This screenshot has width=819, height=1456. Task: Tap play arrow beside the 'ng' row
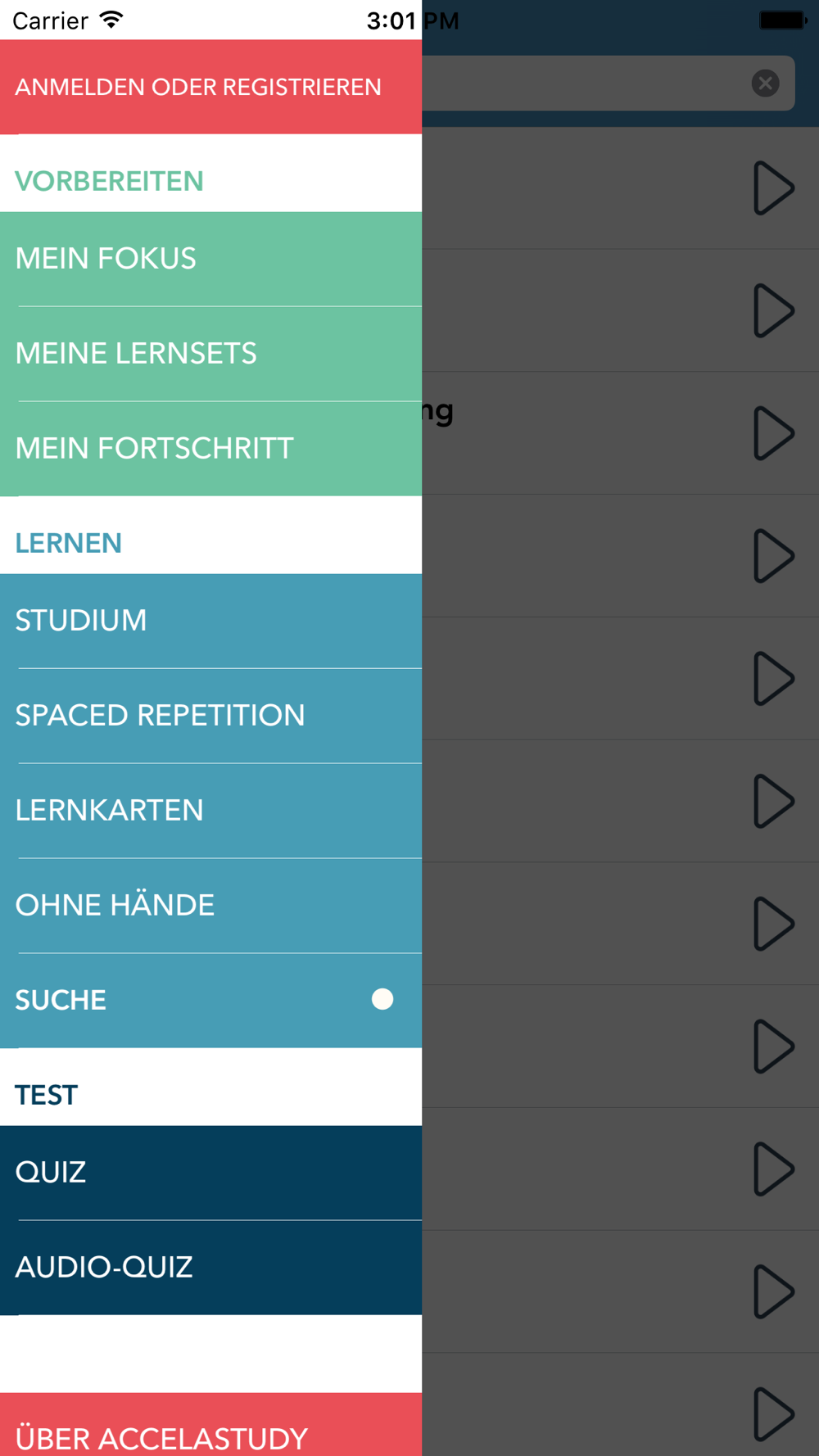[772, 433]
